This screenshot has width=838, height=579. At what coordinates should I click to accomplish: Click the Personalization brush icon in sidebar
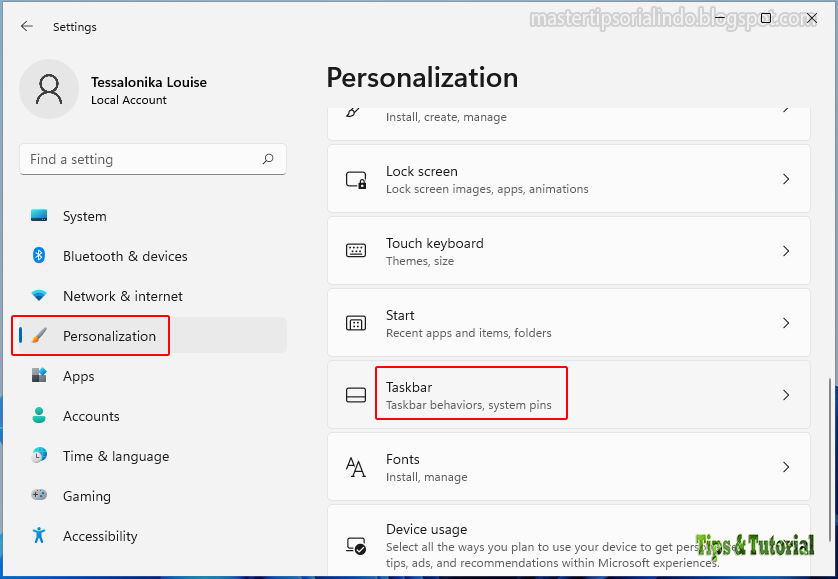(47, 335)
